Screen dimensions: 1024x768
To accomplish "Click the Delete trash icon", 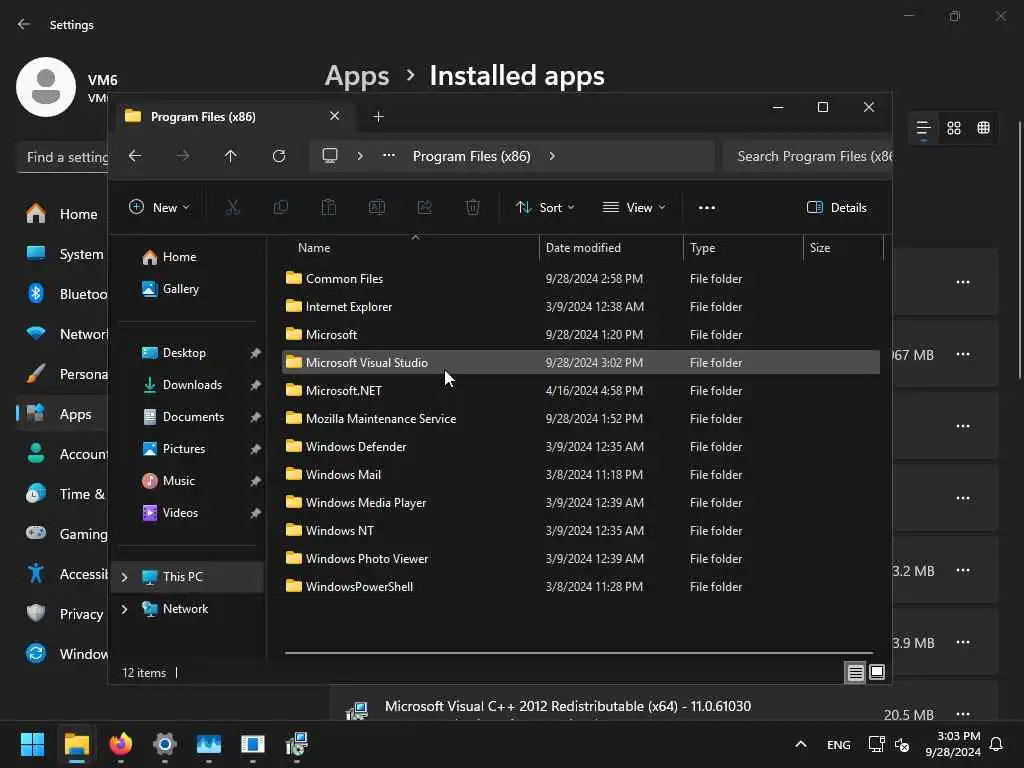I will (x=473, y=208).
